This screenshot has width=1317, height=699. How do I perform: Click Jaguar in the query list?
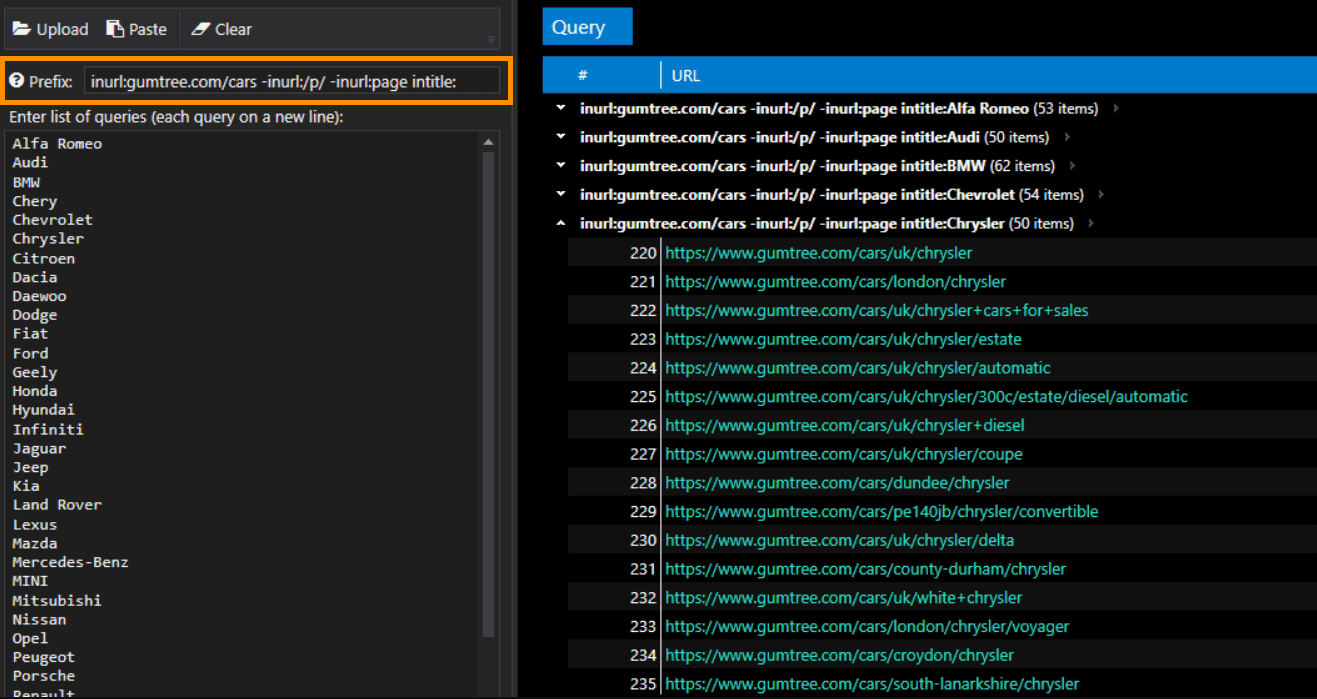(x=39, y=448)
